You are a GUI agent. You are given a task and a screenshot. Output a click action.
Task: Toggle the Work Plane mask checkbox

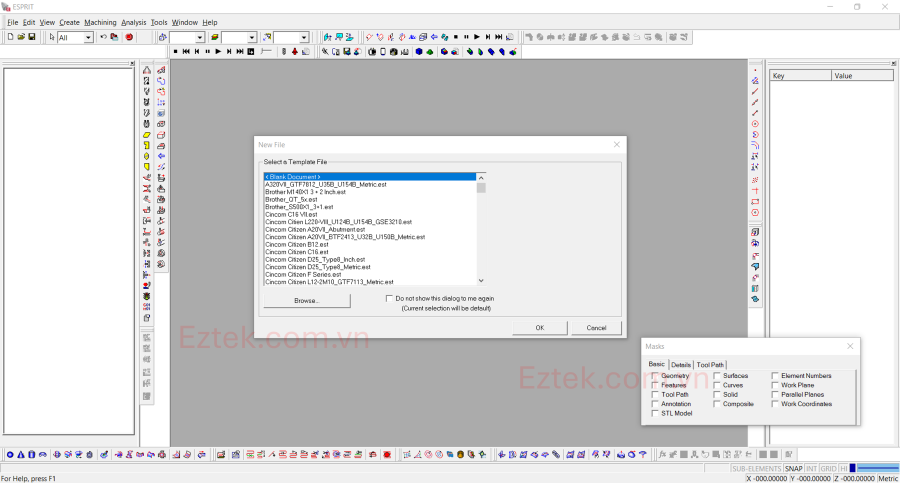775,385
